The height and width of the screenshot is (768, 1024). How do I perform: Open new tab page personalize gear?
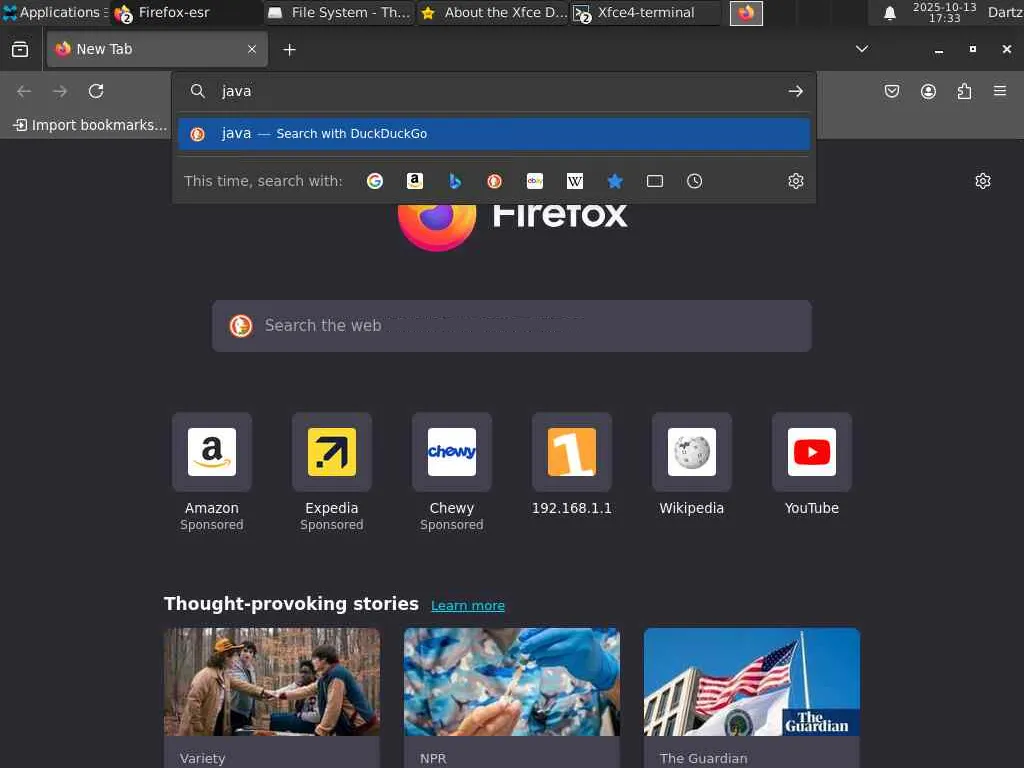983,181
